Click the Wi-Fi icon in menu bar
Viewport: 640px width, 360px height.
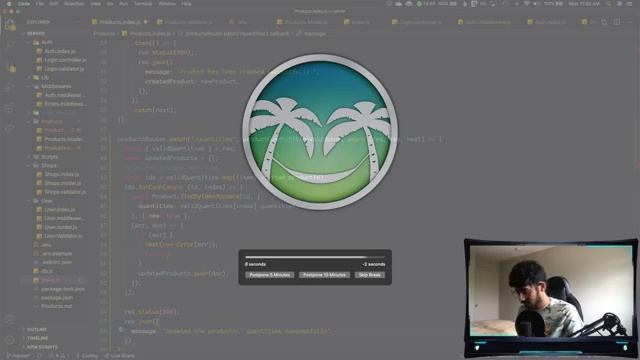coord(527,4)
